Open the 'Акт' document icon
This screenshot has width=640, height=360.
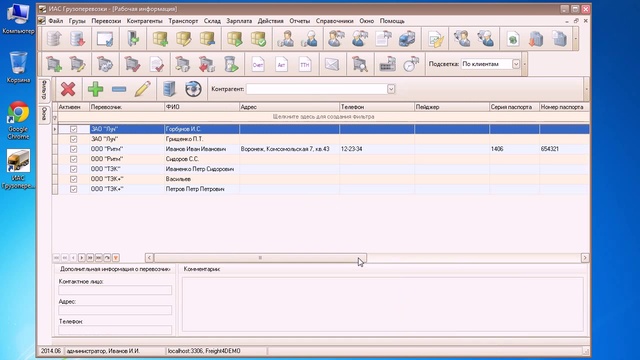pyautogui.click(x=281, y=64)
